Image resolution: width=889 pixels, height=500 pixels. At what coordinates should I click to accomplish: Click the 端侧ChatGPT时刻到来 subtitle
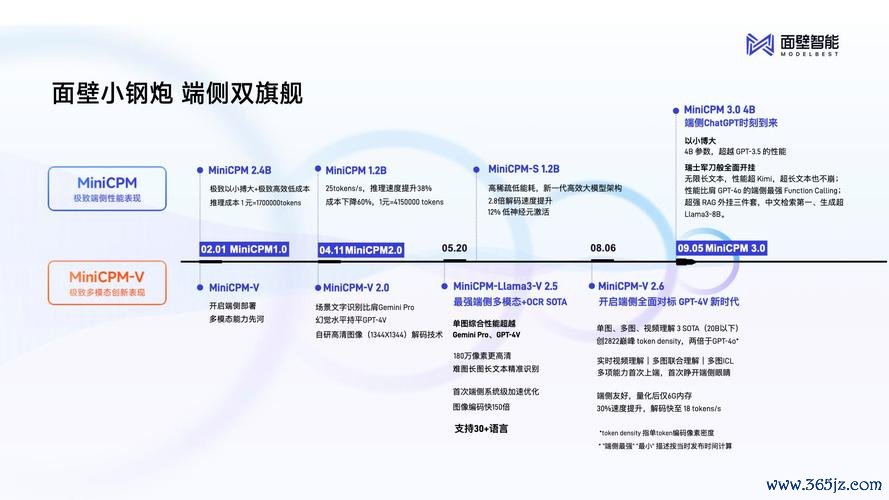pos(731,123)
